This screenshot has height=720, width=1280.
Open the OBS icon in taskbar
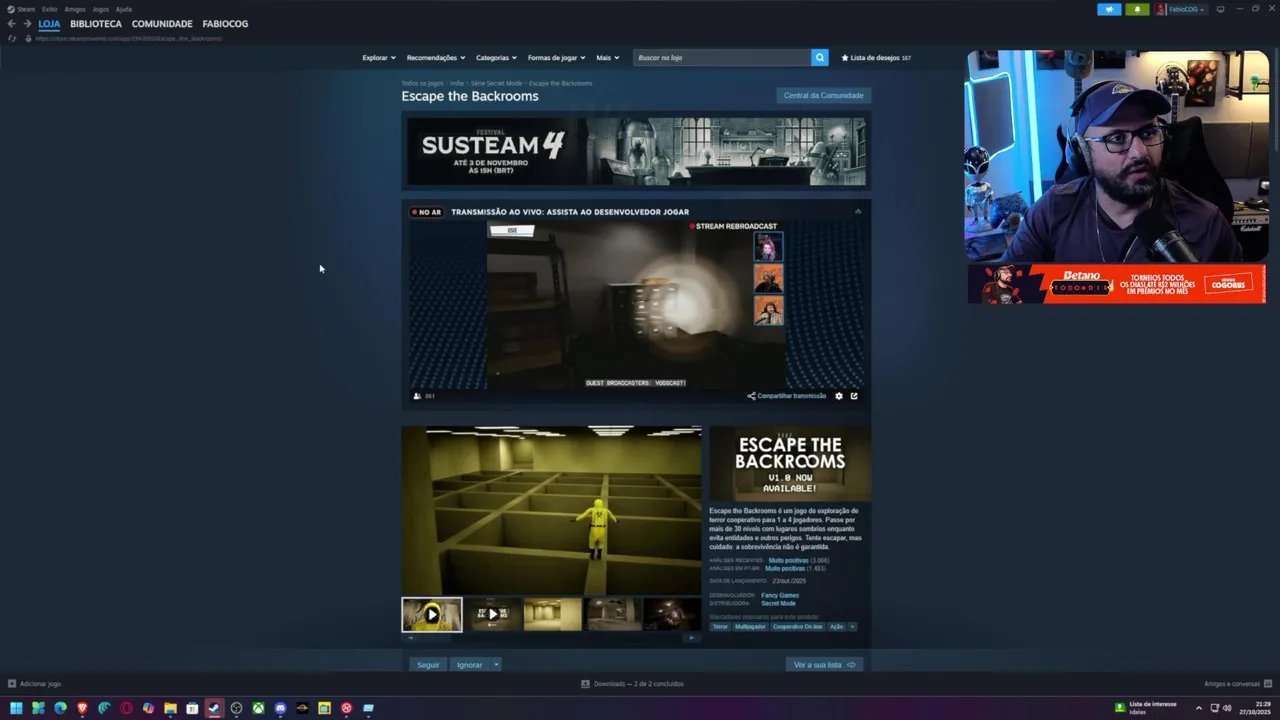(236, 708)
